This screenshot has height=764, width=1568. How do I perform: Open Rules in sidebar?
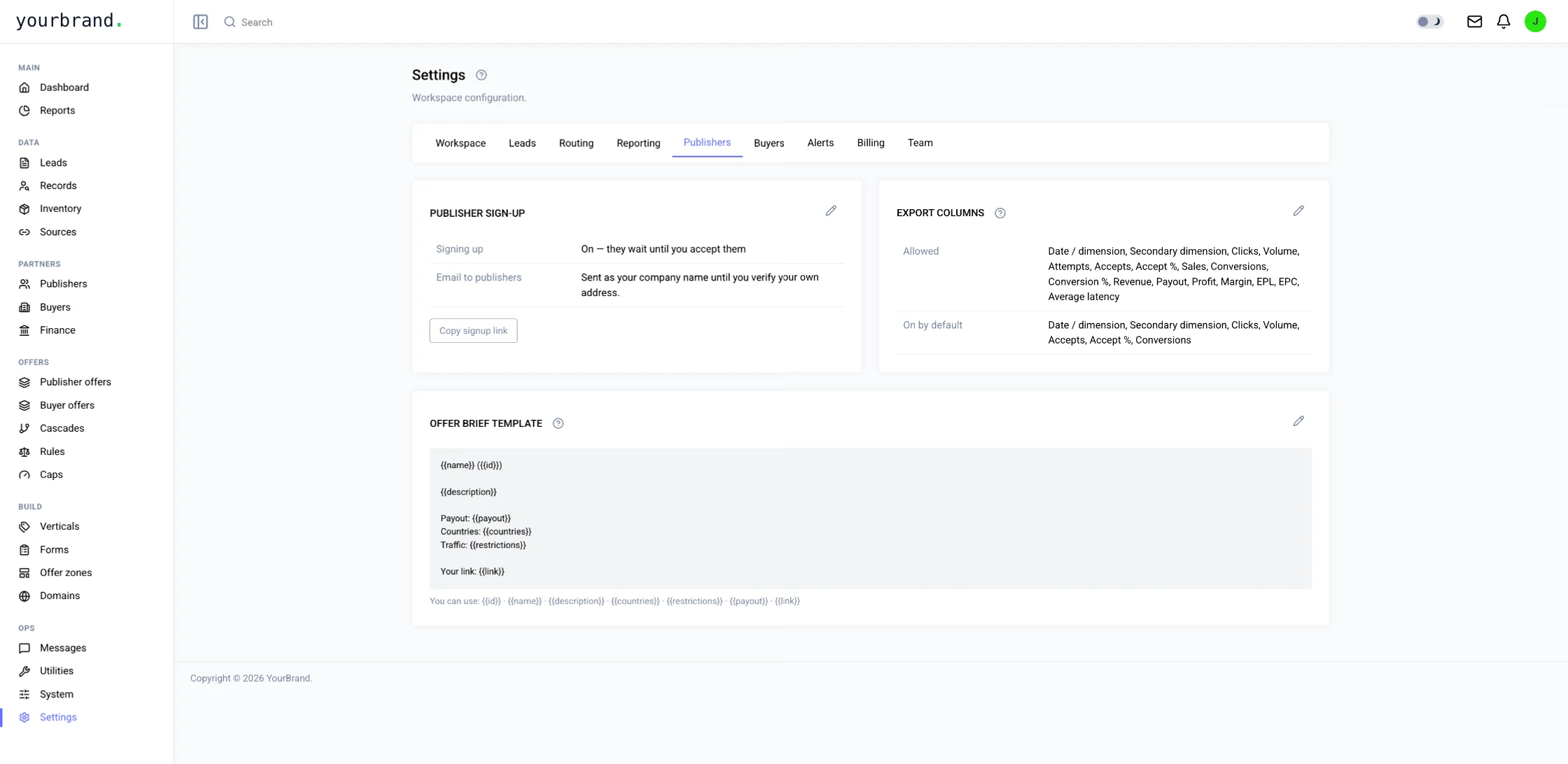[52, 452]
